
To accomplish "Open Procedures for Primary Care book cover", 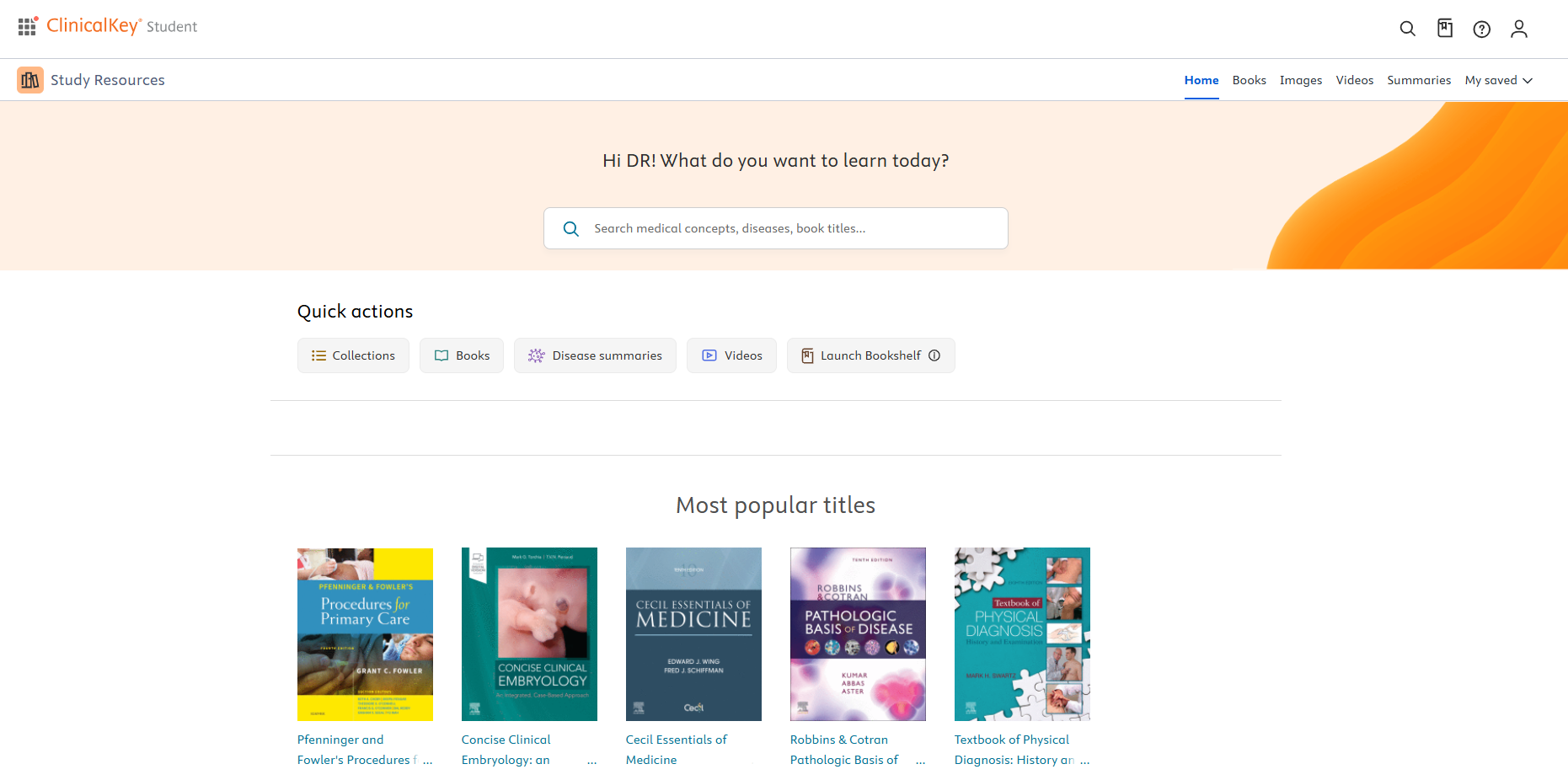I will pos(365,634).
